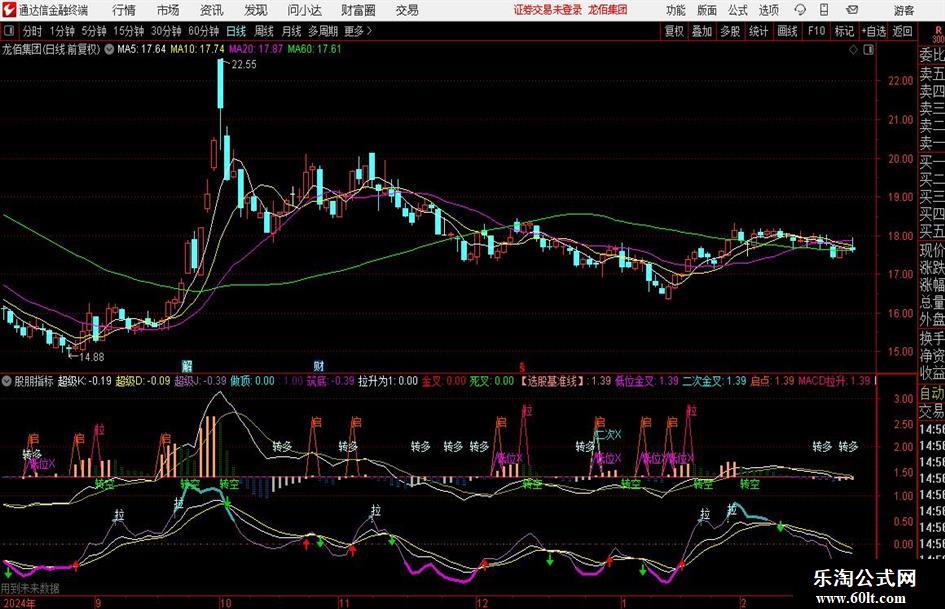Image resolution: width=945 pixels, height=609 pixels.
Task: Toggle the left sidebar panel icon
Action: 8,31
